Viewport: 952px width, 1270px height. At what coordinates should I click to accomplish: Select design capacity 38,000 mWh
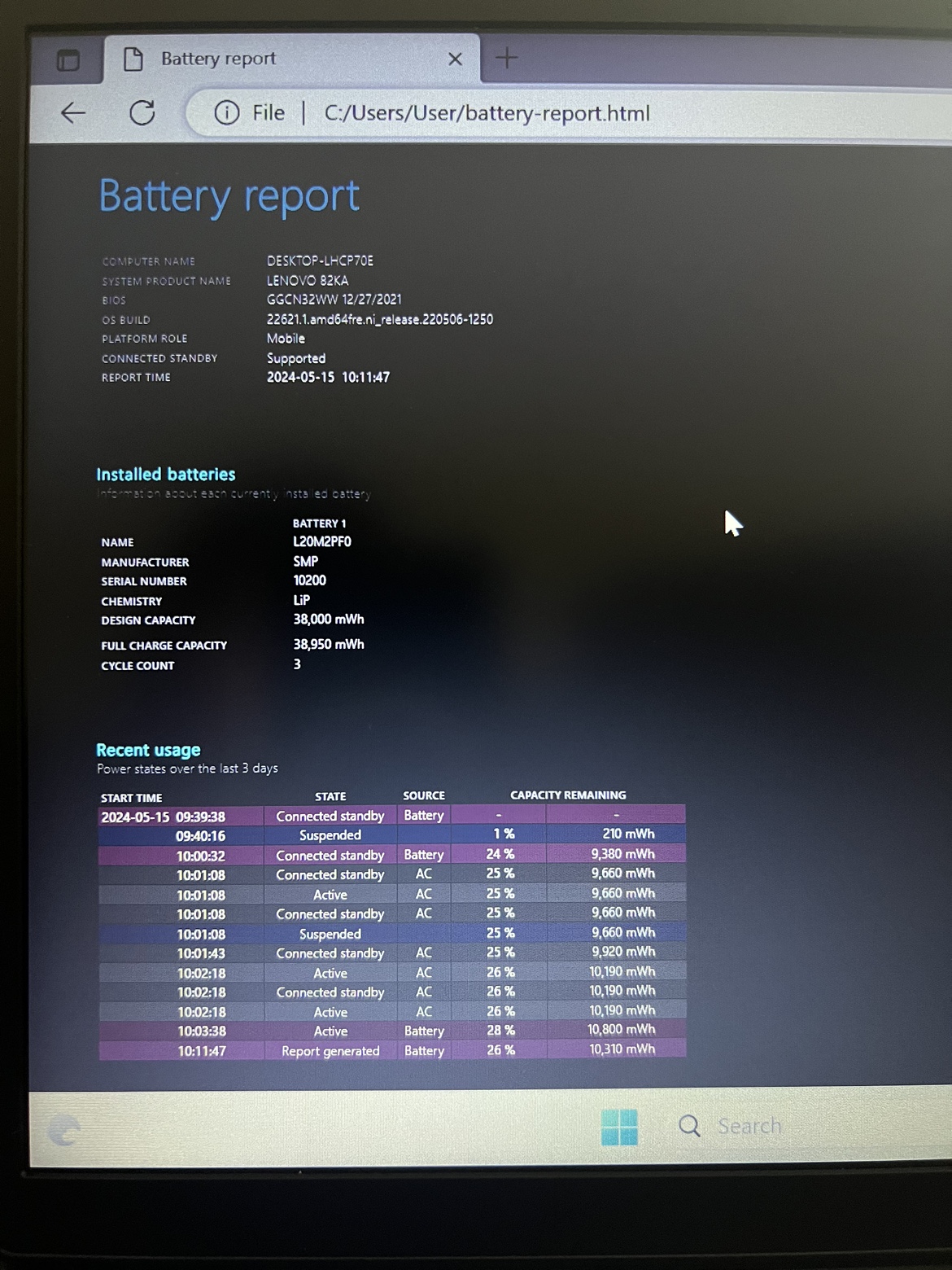tap(329, 620)
